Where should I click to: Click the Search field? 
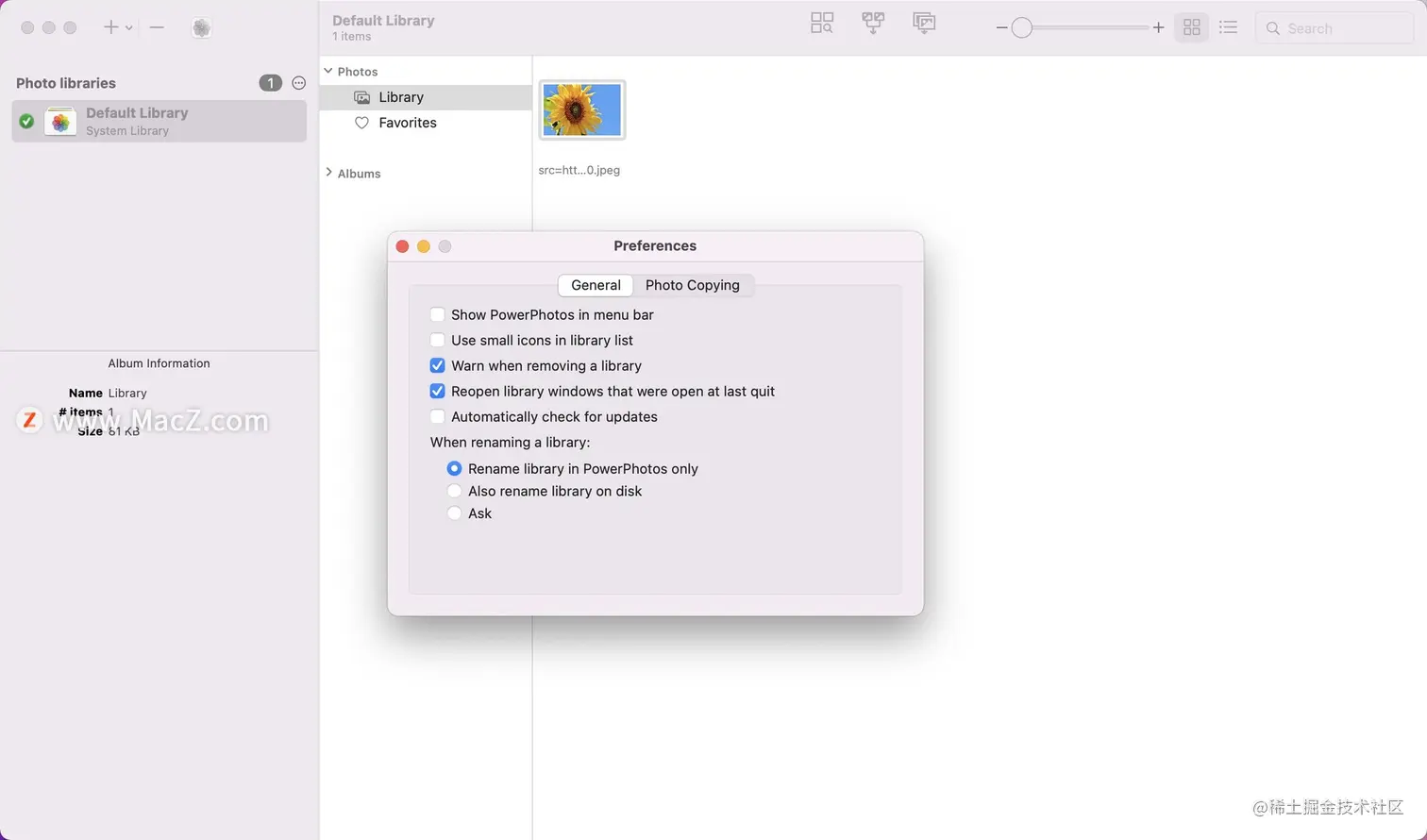1335,28
